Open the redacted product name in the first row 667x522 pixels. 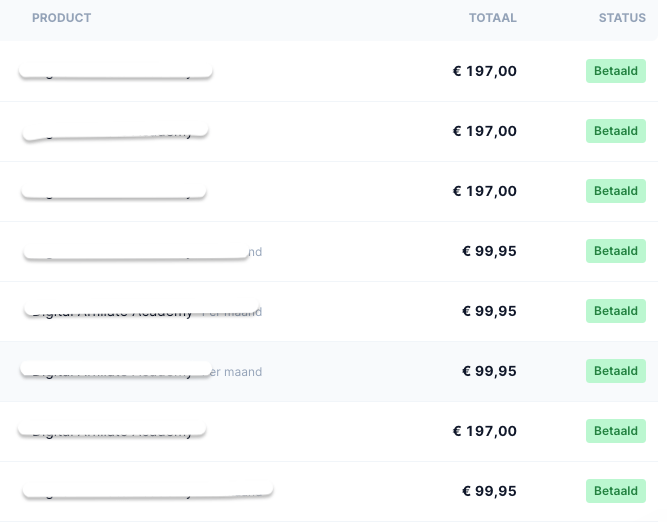coord(115,71)
